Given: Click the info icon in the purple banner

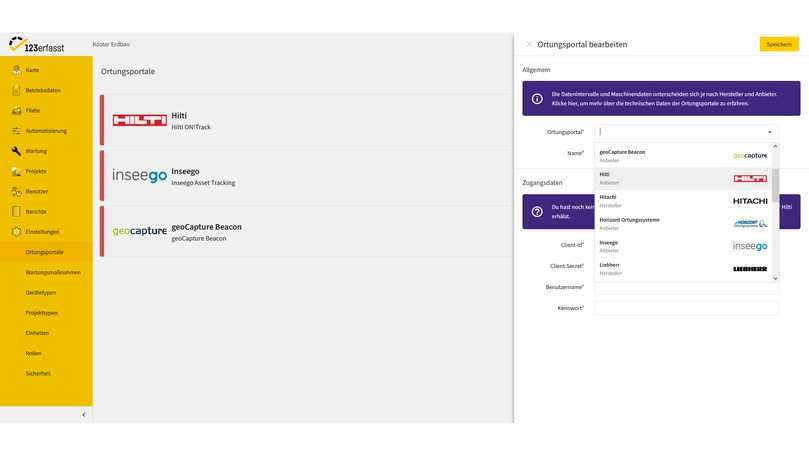Looking at the screenshot, I should click(x=537, y=99).
